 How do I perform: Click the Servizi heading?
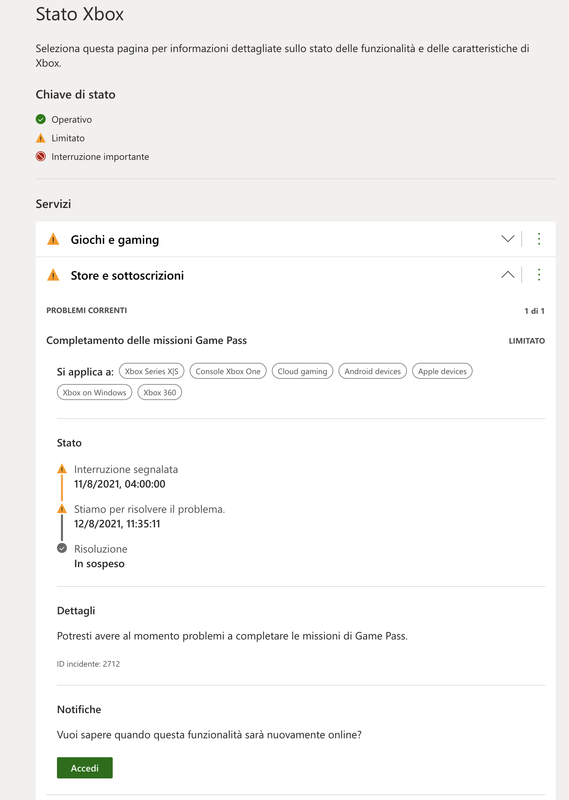(x=53, y=204)
